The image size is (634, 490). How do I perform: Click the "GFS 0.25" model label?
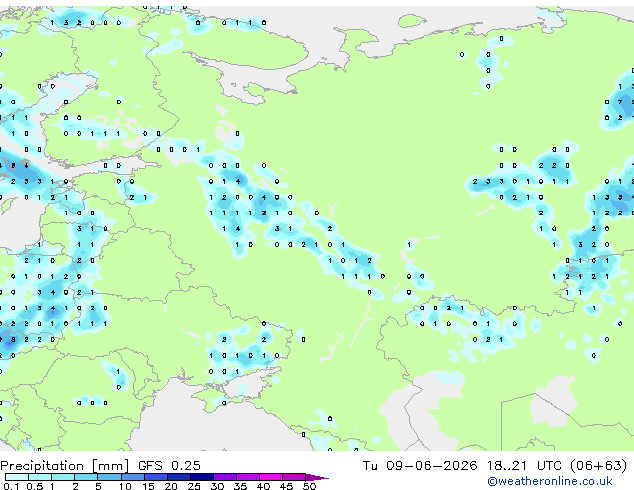(169, 466)
